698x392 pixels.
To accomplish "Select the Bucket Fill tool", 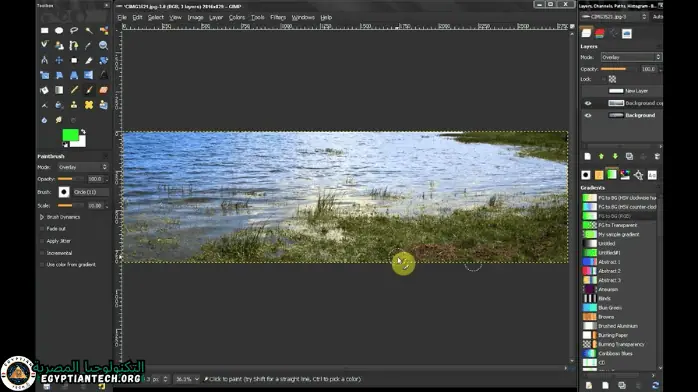I will pos(45,90).
